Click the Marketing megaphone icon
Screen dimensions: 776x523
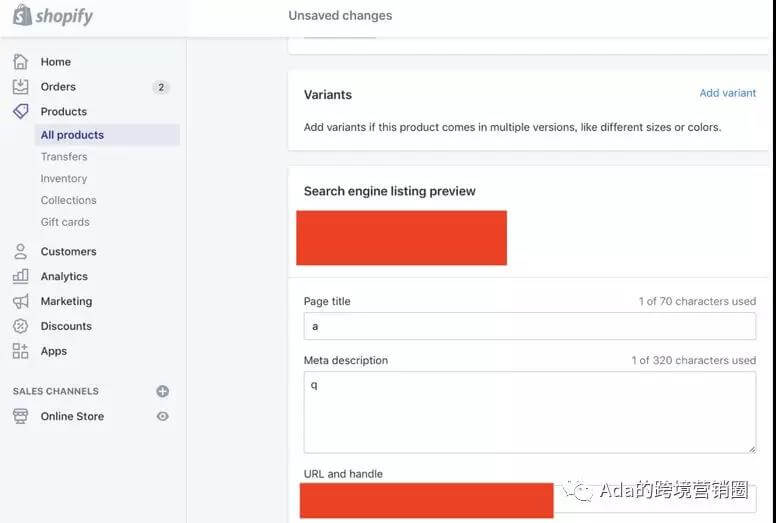coord(20,301)
